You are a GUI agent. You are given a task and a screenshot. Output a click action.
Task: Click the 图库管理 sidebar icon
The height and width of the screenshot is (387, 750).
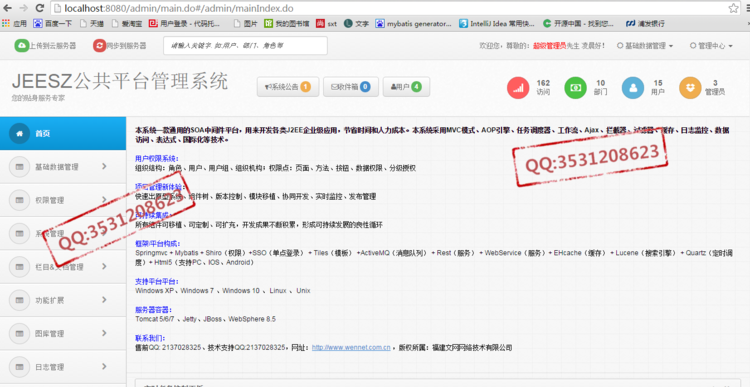point(20,333)
